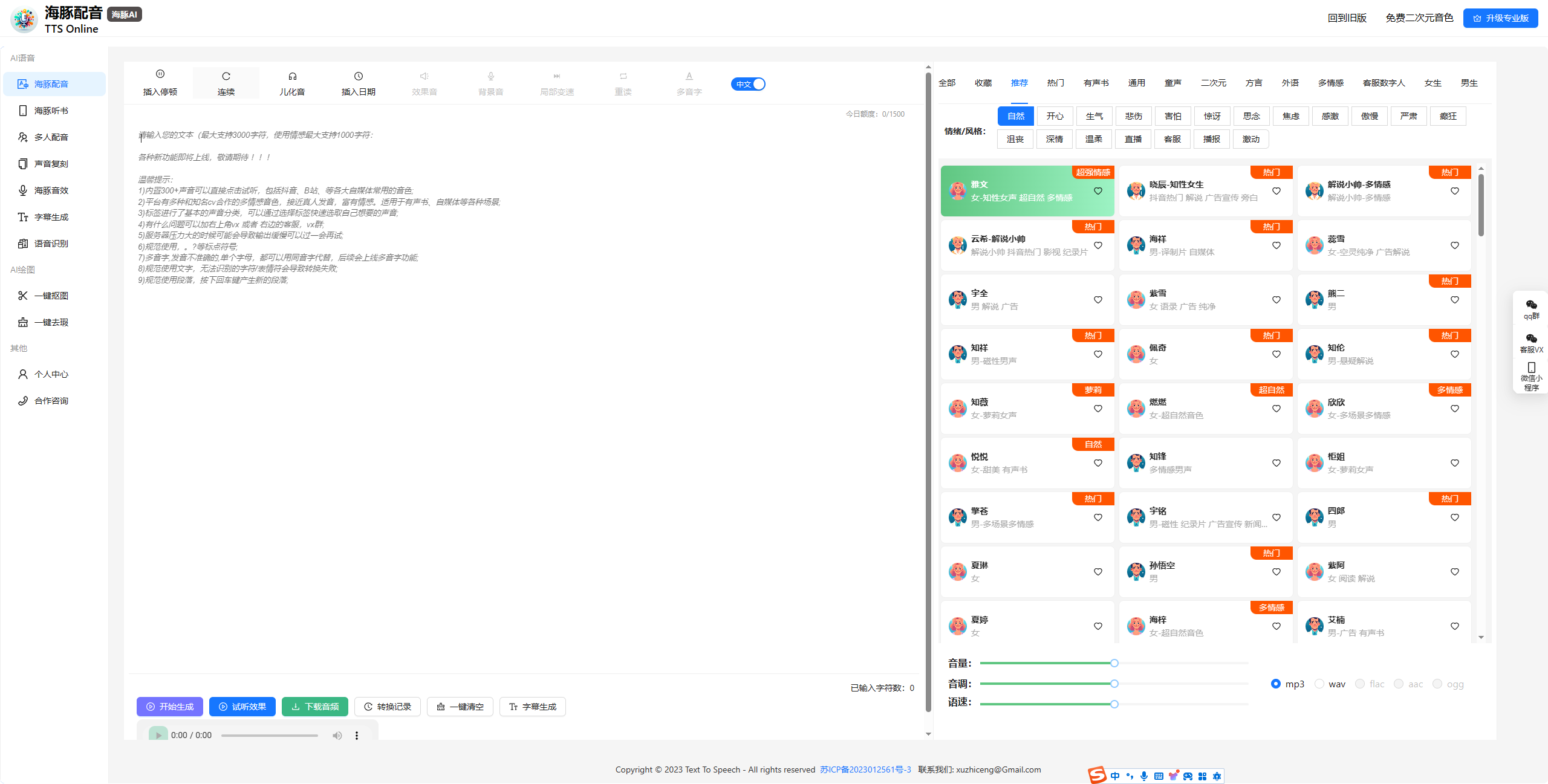Image resolution: width=1548 pixels, height=784 pixels.
Task: Click the 升级专业版 upgrade button
Action: click(1500, 18)
